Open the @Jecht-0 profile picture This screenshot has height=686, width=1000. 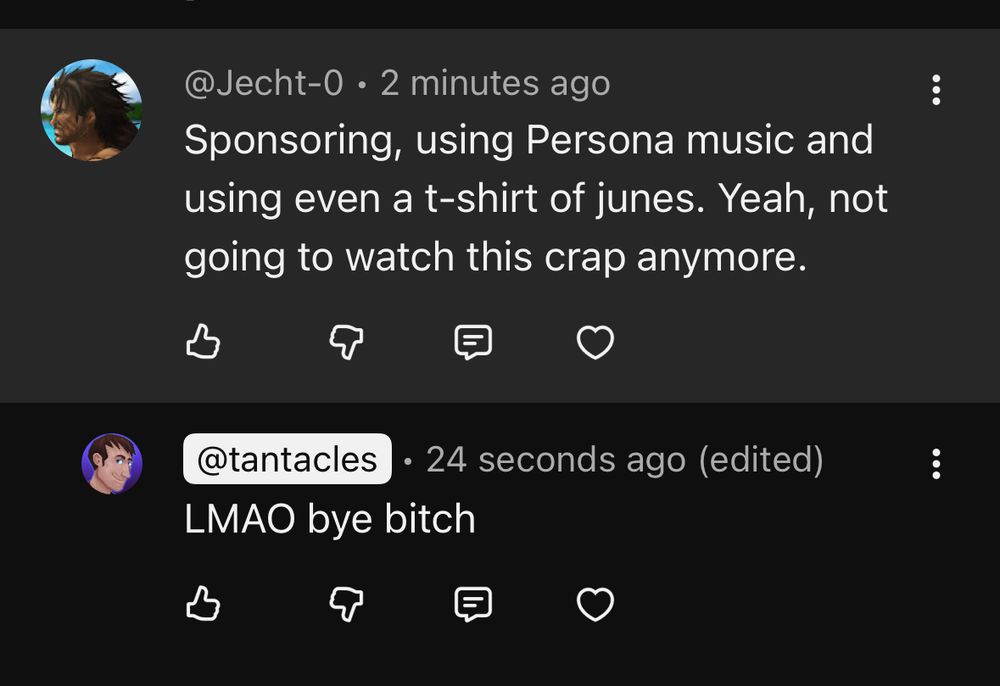point(91,110)
